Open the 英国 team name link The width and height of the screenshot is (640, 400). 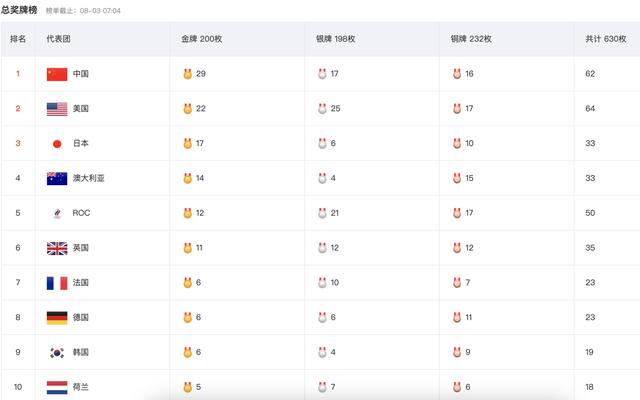pos(81,248)
